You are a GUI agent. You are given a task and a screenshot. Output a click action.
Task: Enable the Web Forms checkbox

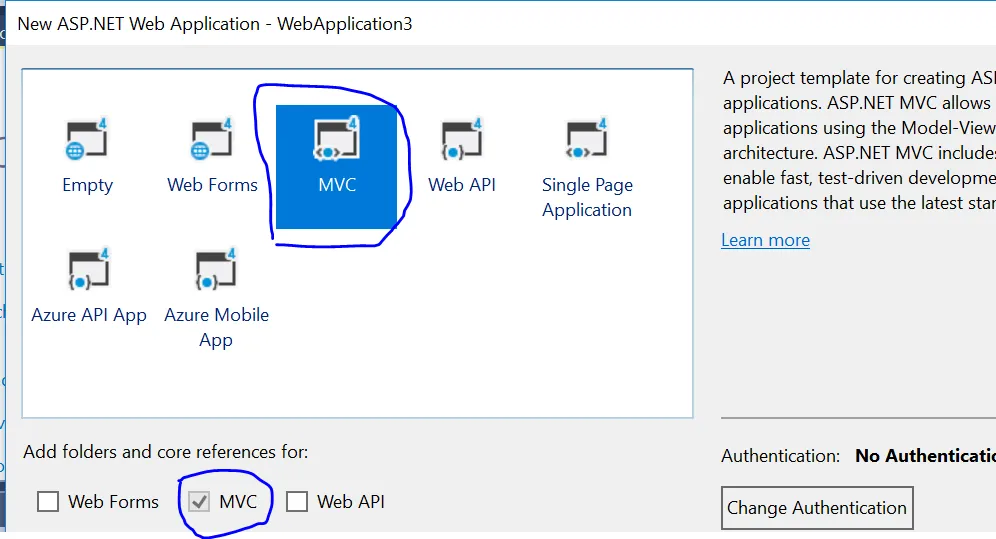tap(48, 502)
